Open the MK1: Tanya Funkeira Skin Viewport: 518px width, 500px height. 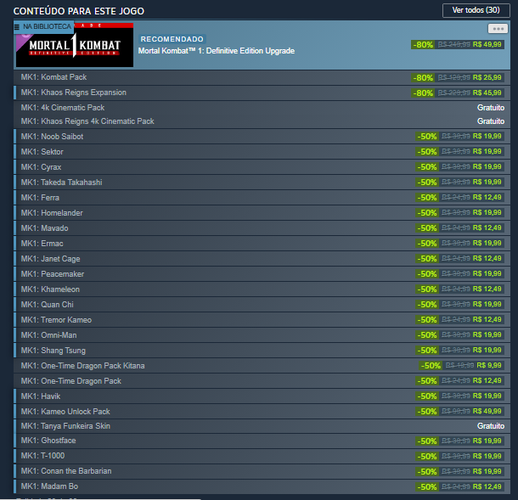(x=262, y=426)
